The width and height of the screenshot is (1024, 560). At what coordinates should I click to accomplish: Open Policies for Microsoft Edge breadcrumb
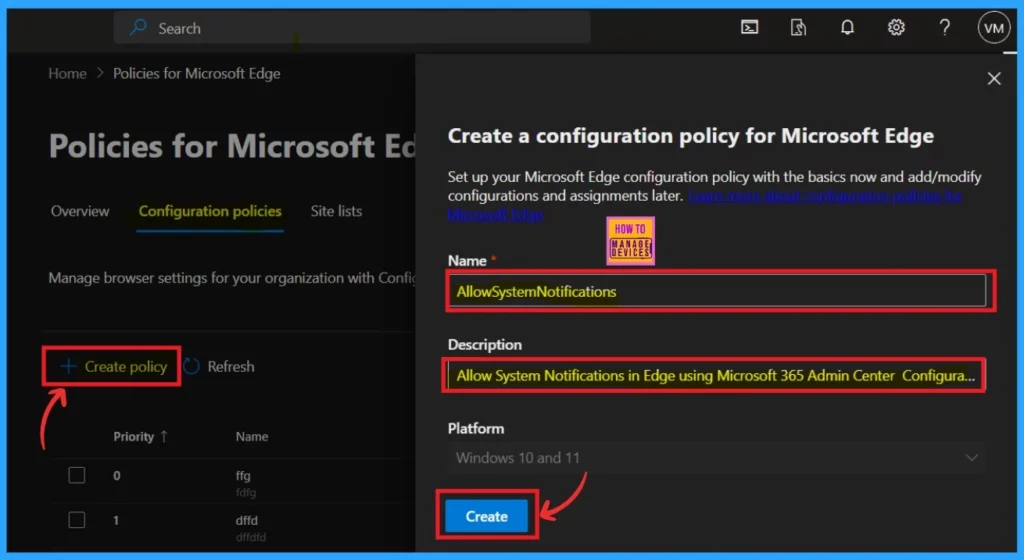click(197, 74)
